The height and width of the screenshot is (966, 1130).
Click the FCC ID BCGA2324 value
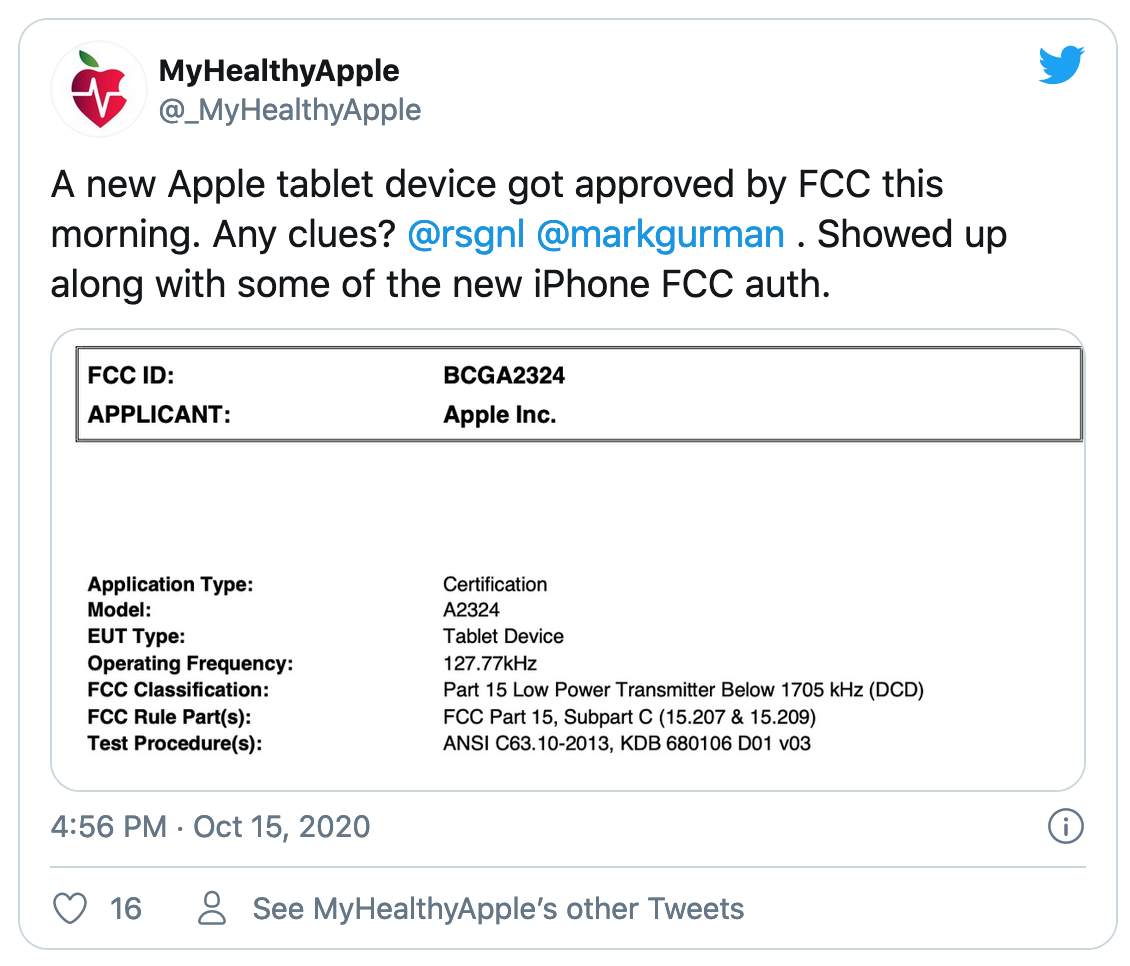504,376
